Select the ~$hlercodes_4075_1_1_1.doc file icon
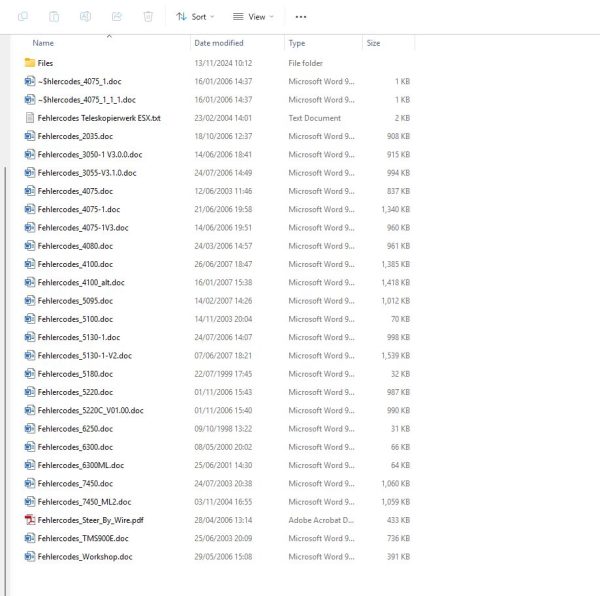 (x=29, y=99)
